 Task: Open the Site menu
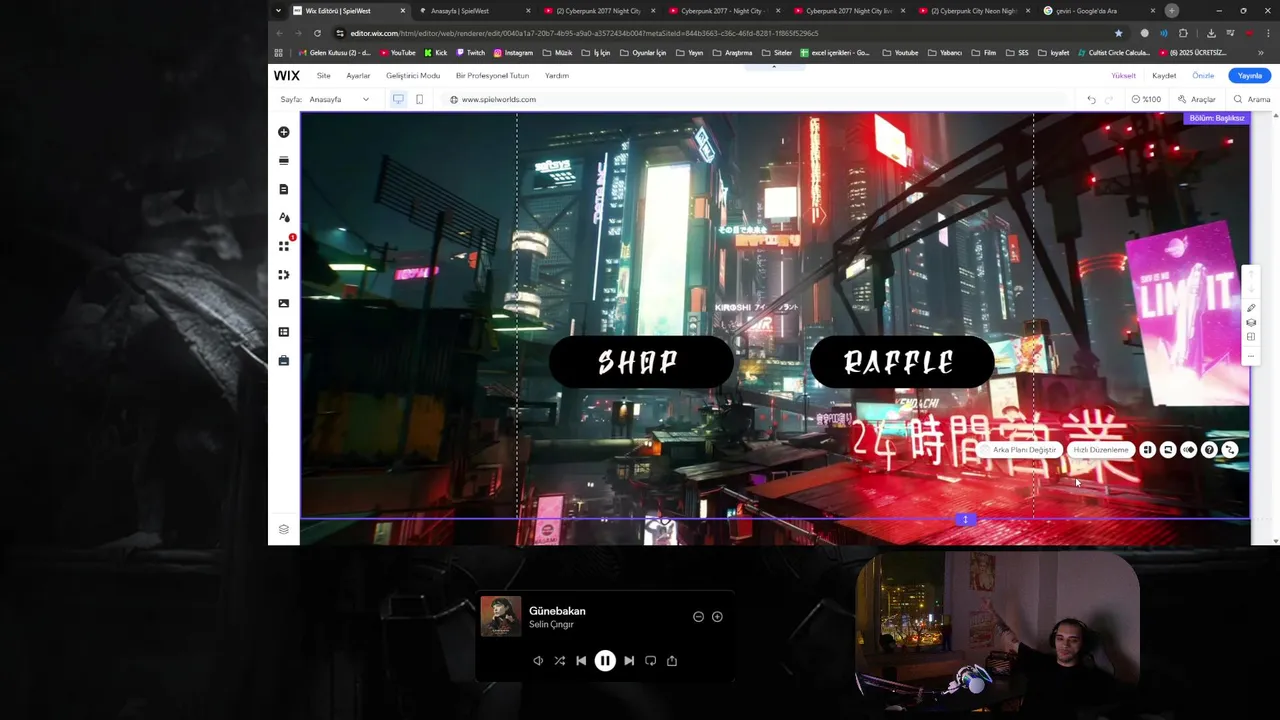(x=324, y=76)
